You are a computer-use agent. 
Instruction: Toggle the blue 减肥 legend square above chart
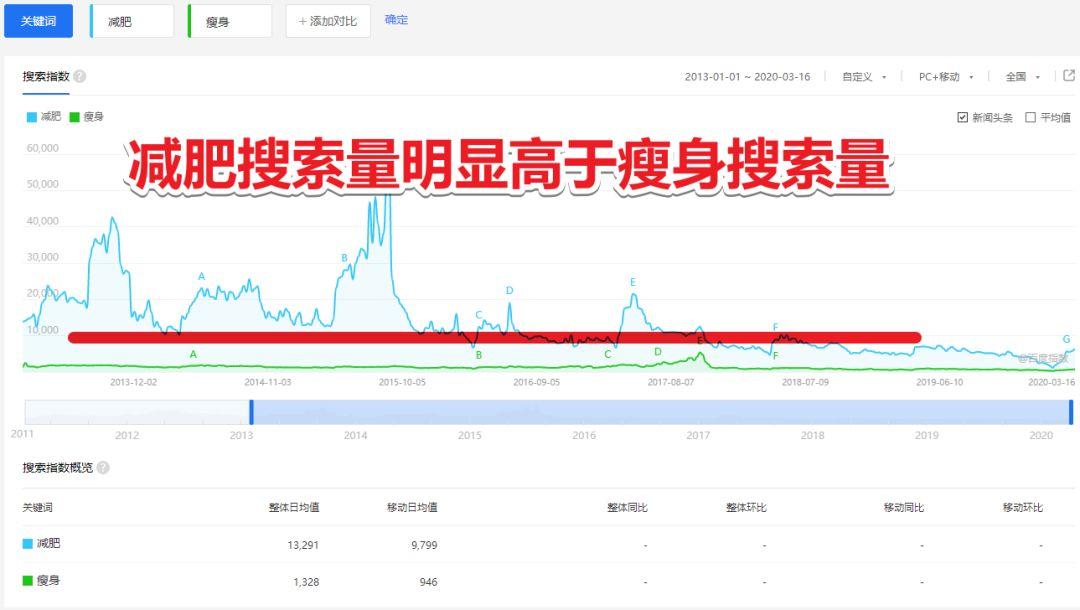tap(32, 117)
